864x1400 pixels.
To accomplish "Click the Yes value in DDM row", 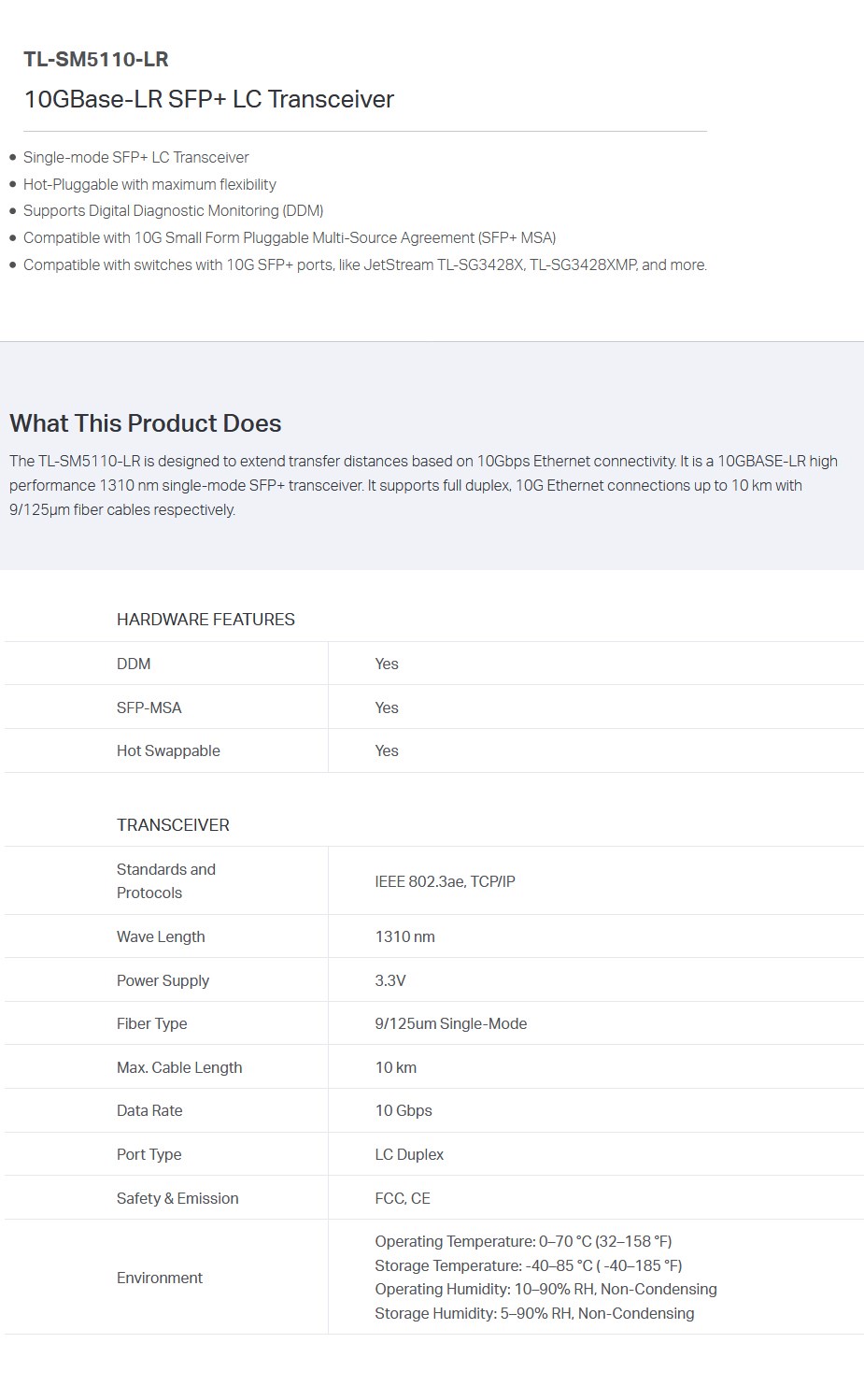I will point(387,664).
